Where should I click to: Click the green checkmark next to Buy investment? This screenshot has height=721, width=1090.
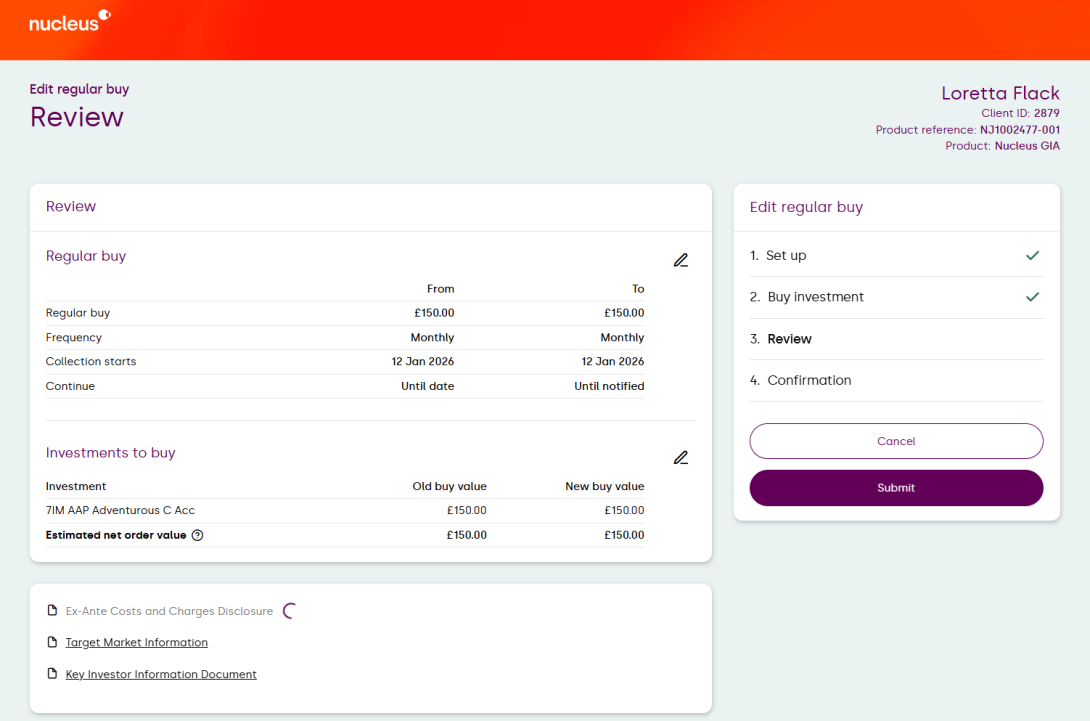pyautogui.click(x=1032, y=297)
